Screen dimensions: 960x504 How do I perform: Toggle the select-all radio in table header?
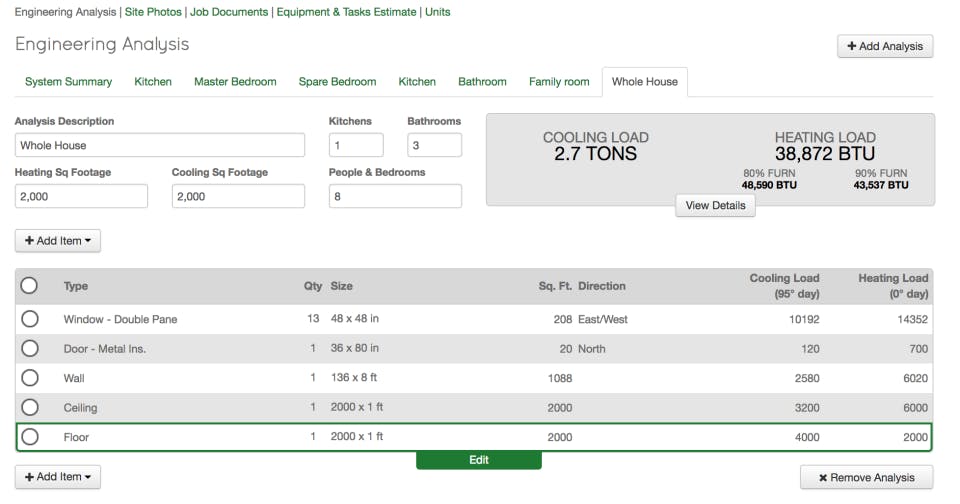coord(29,285)
